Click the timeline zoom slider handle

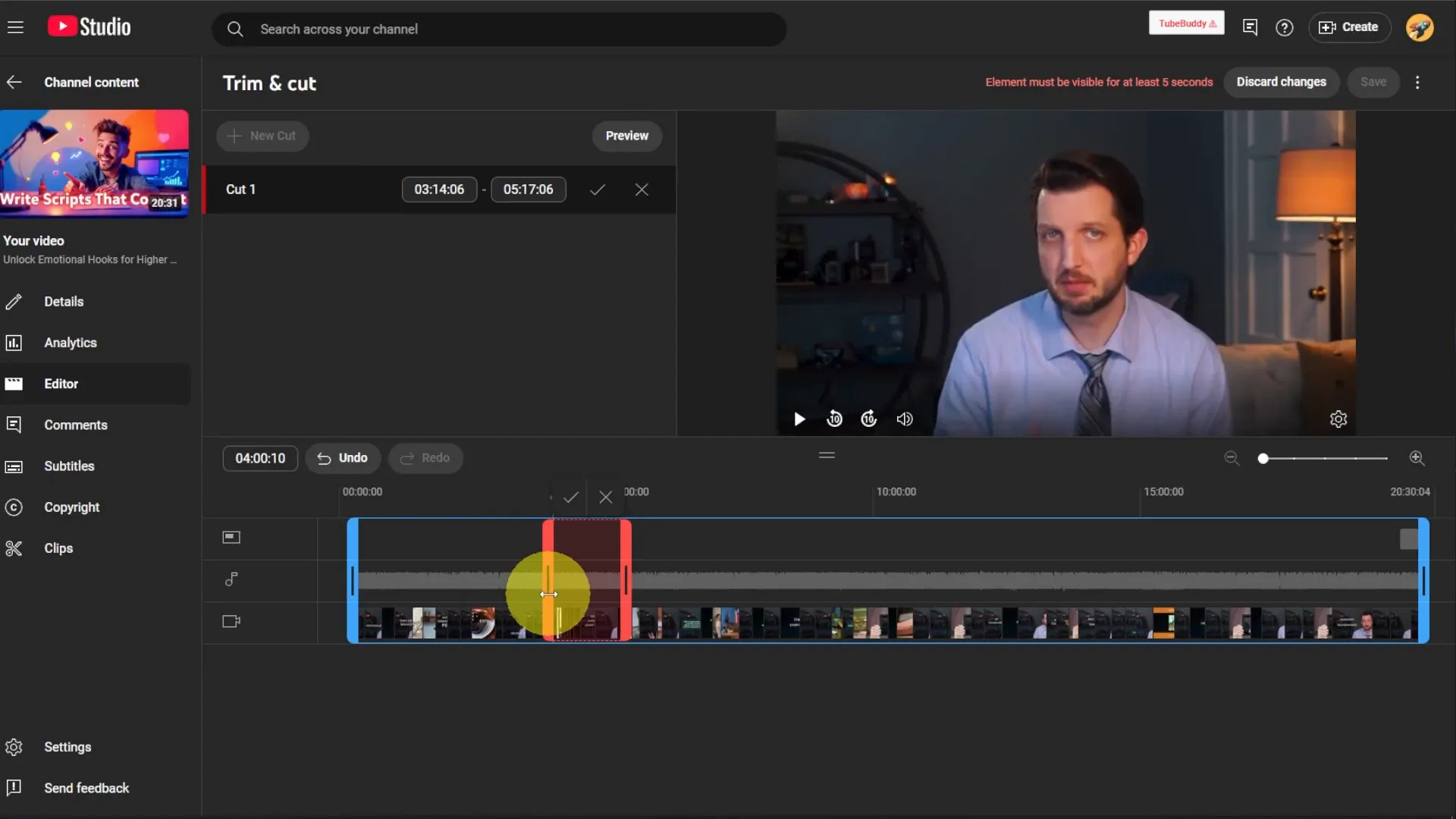[1263, 458]
